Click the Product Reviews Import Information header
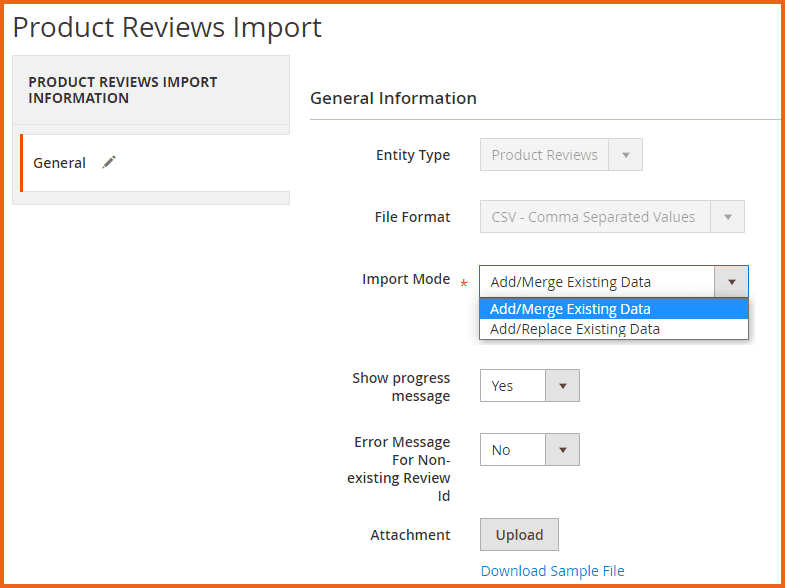The width and height of the screenshot is (785, 588). click(122, 90)
